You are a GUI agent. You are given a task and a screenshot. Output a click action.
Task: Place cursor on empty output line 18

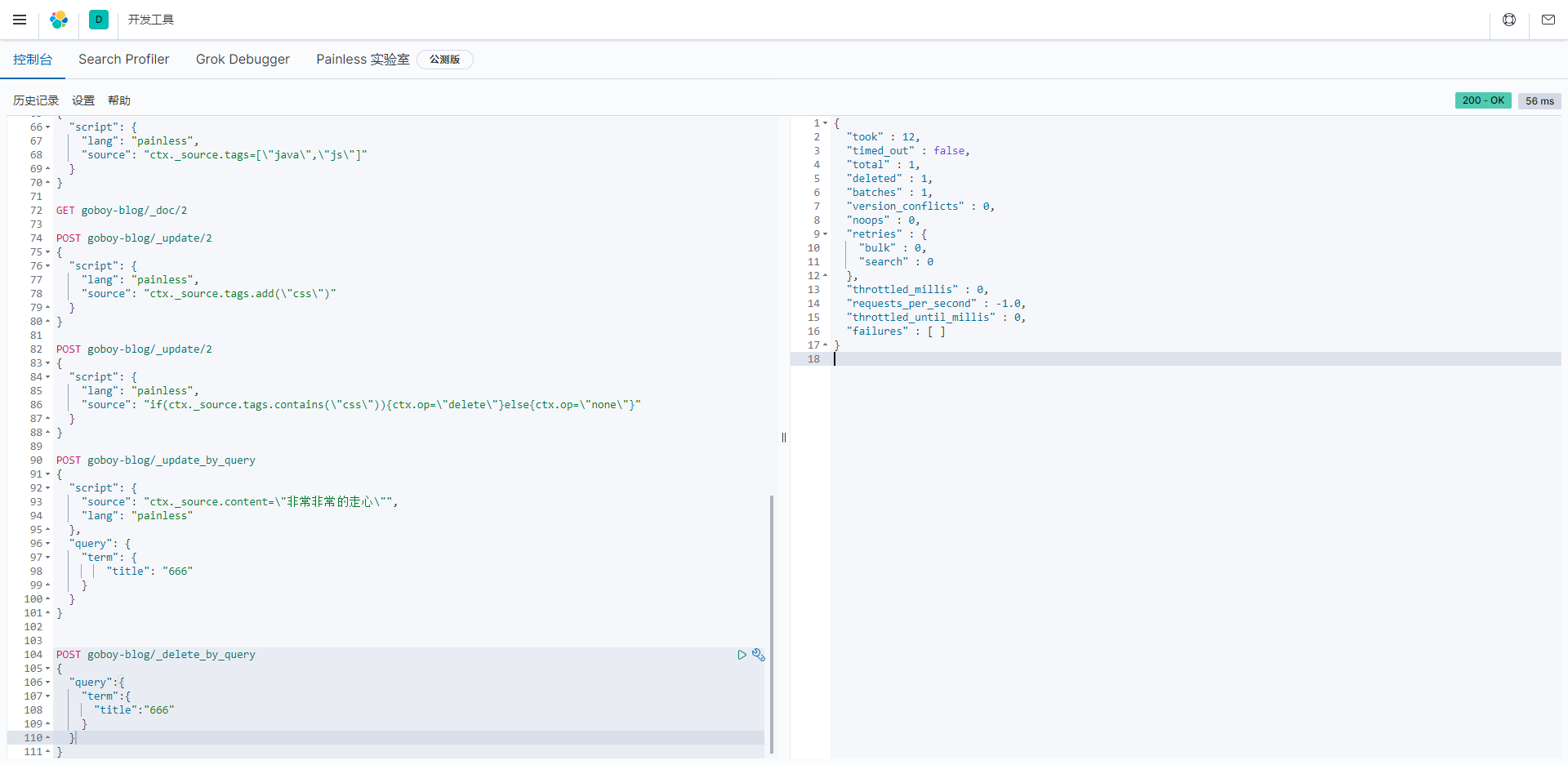coord(1196,359)
